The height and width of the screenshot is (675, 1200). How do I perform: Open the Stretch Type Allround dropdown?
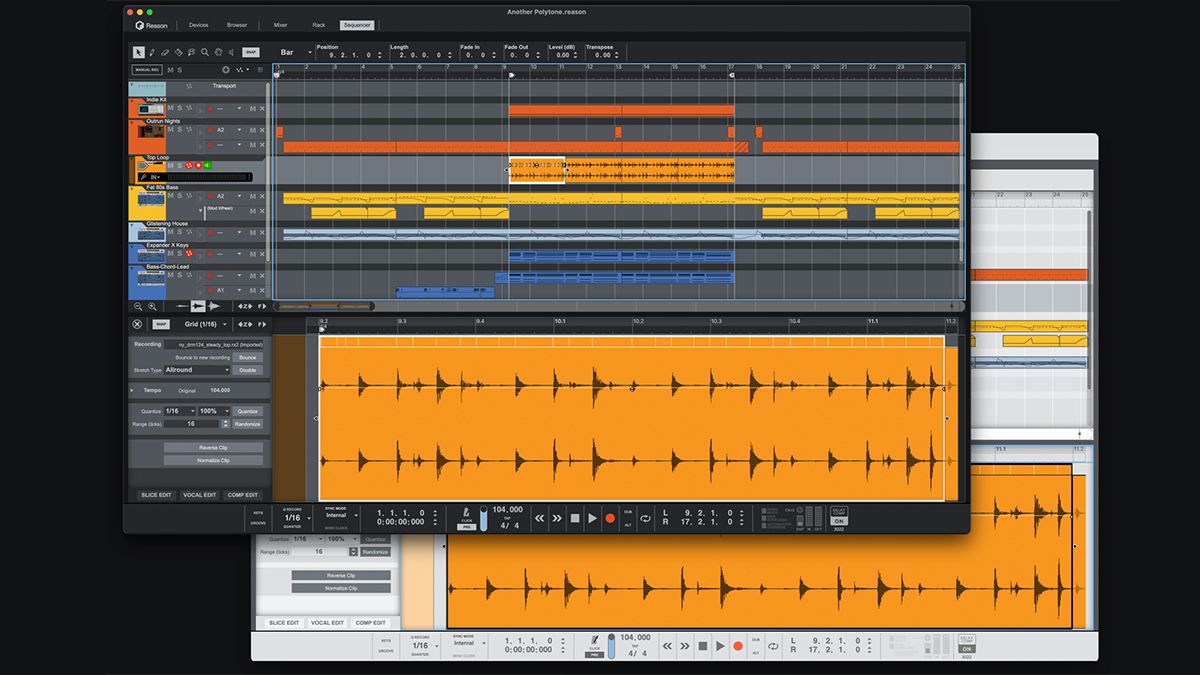click(197, 370)
